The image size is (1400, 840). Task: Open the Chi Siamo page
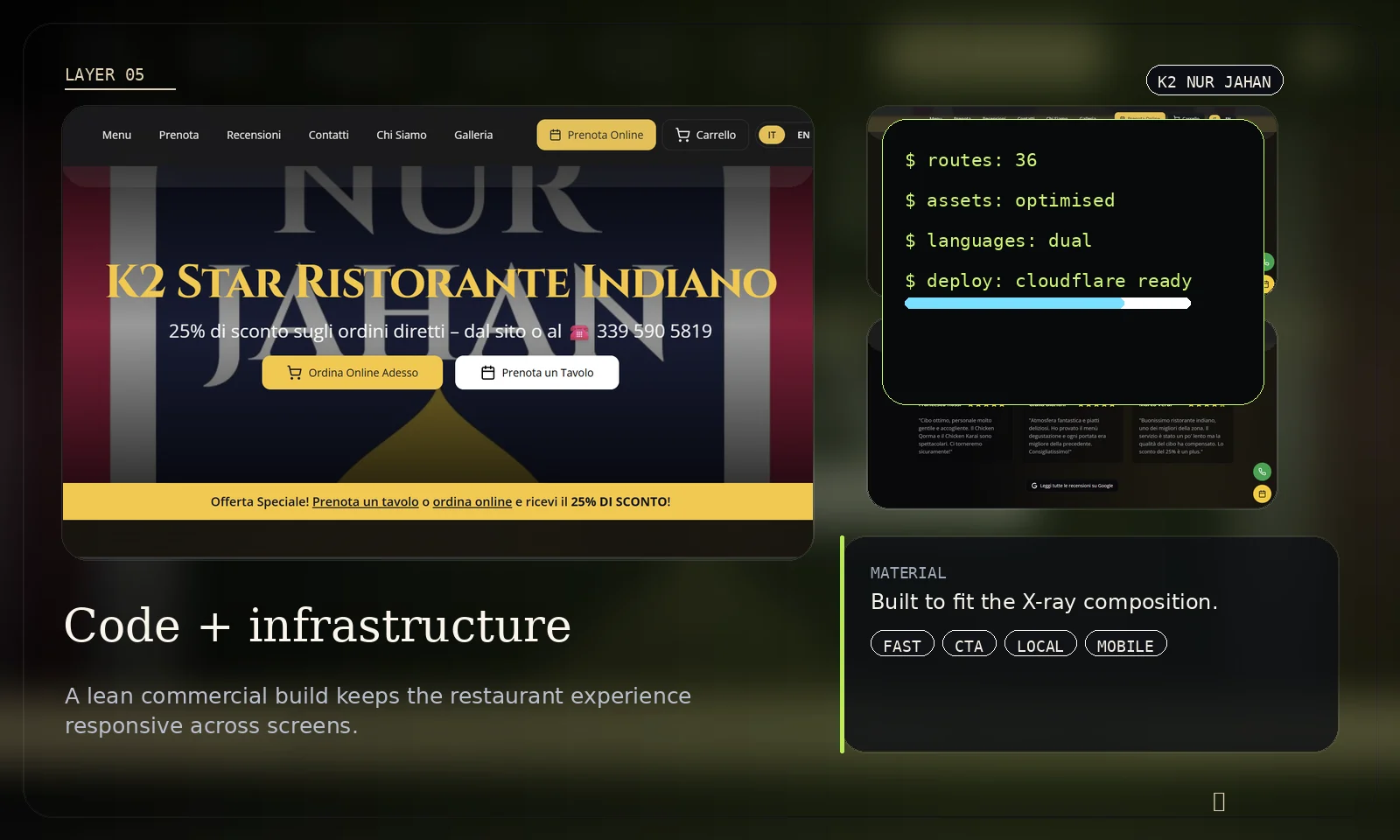pos(402,135)
